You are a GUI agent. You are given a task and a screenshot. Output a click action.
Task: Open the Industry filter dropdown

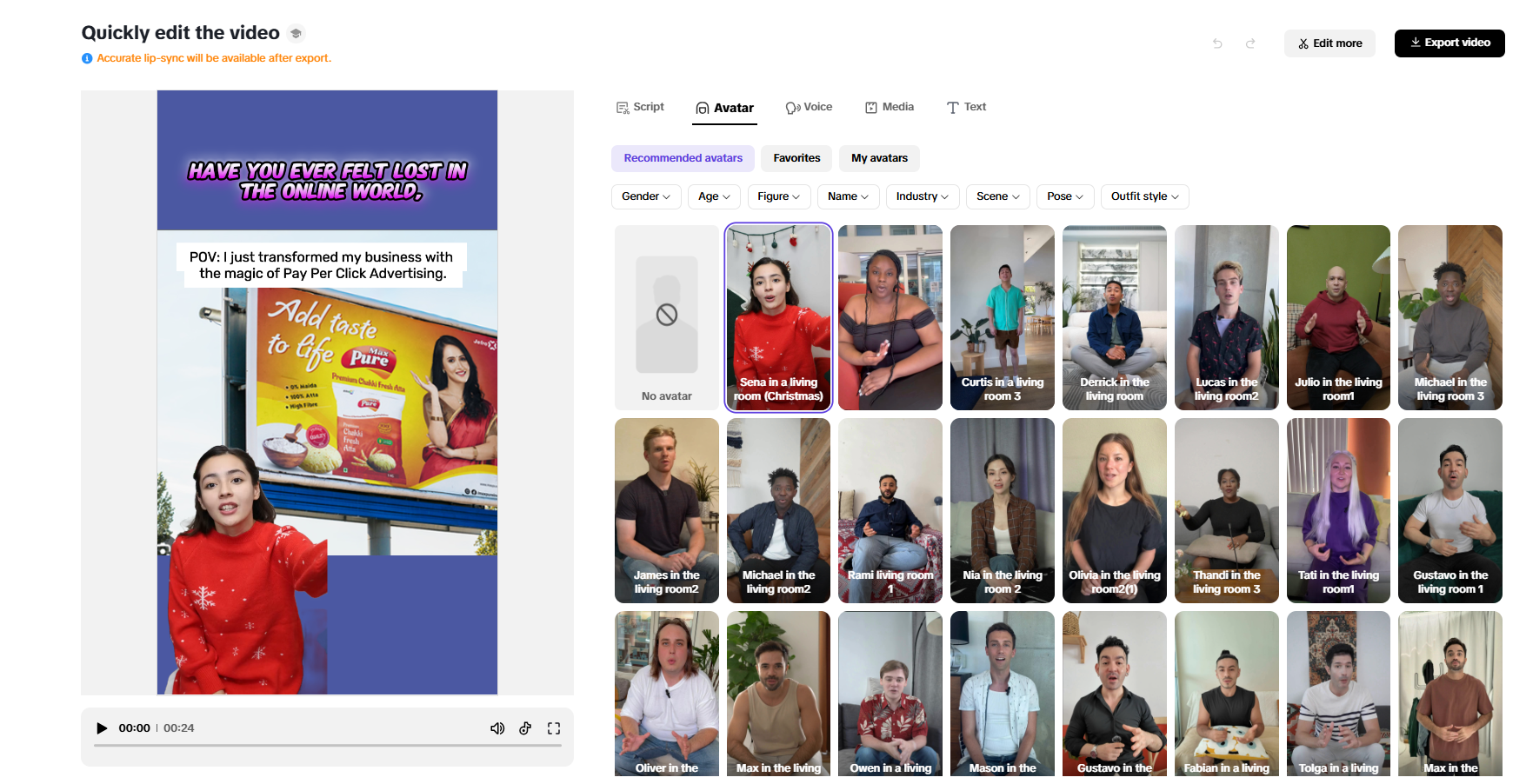pos(922,196)
